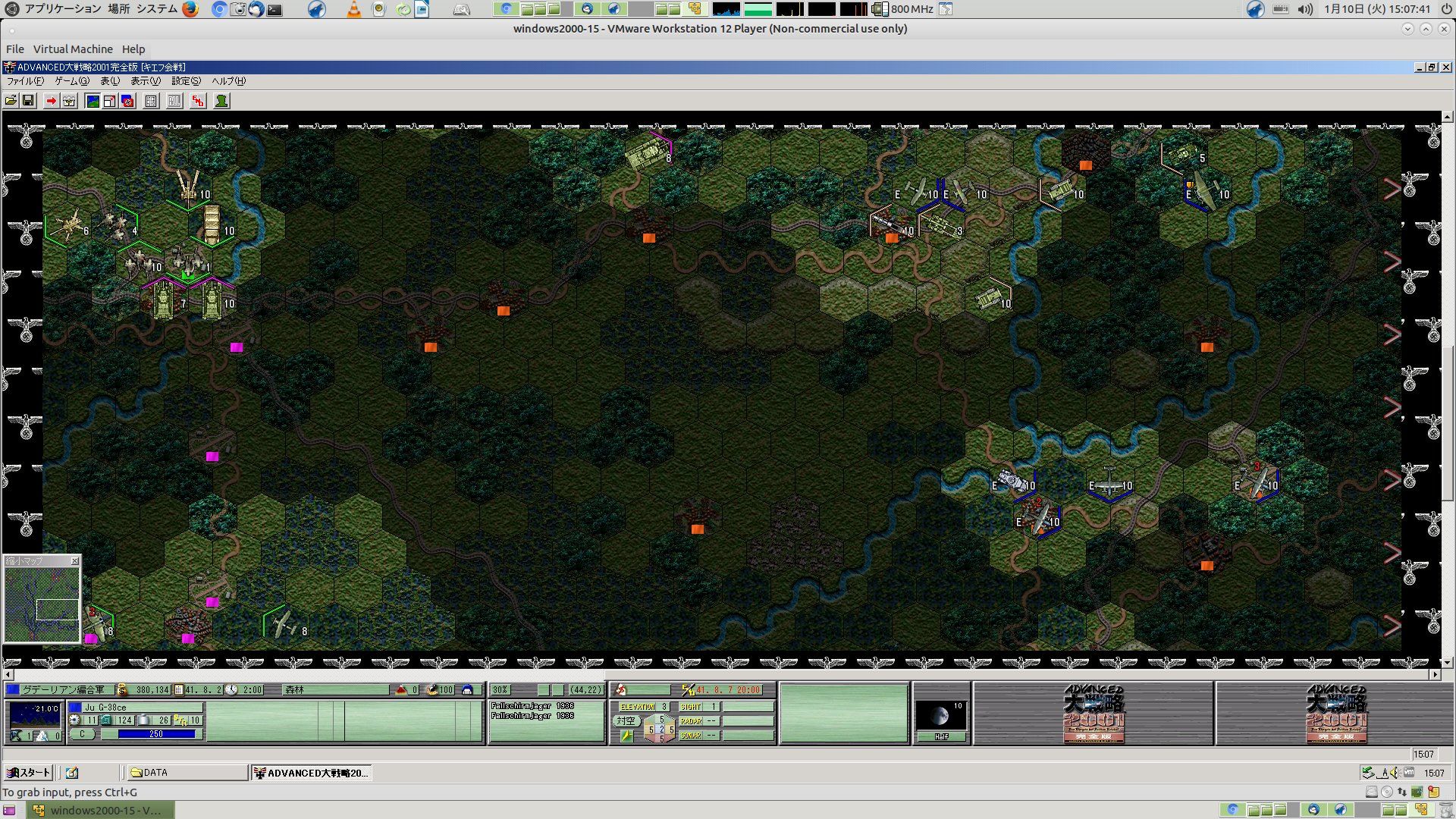Click the hex direction defense diagram
This screenshot has width=1456, height=819.
[x=661, y=729]
